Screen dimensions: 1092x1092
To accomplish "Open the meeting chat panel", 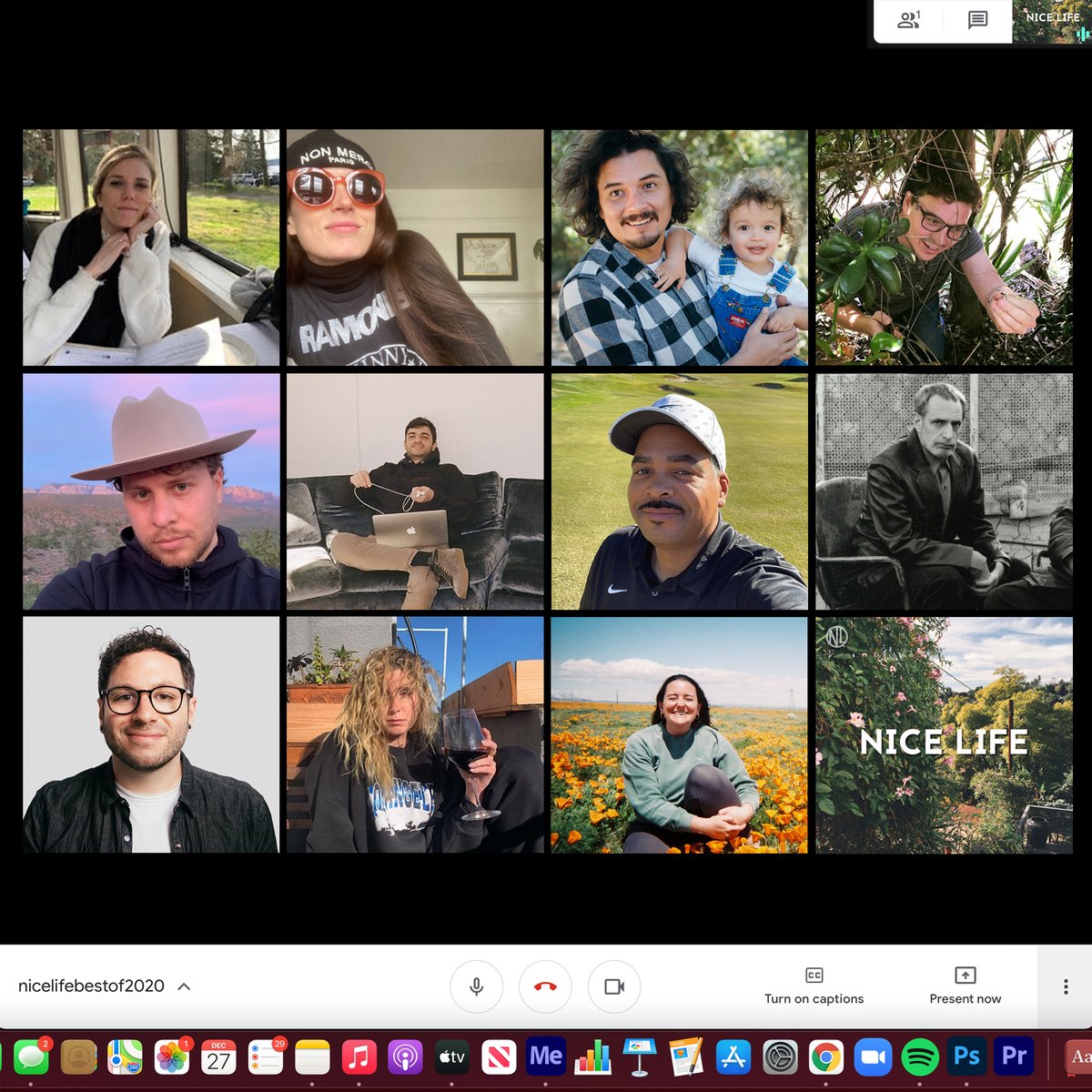I will pos(977,20).
